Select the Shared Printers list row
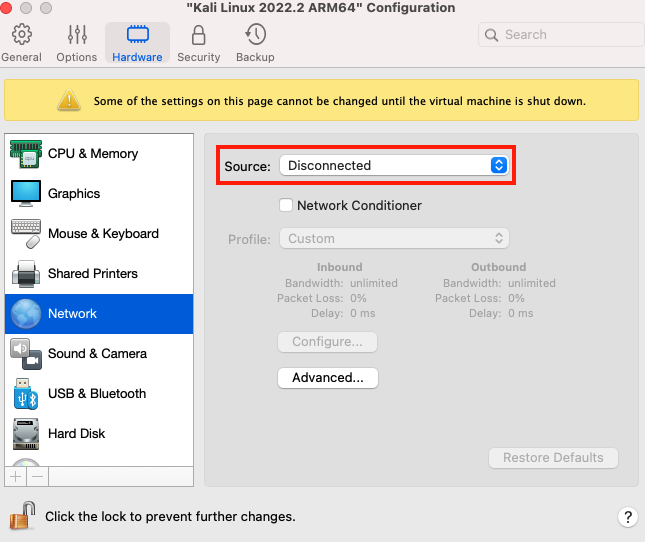 point(99,273)
